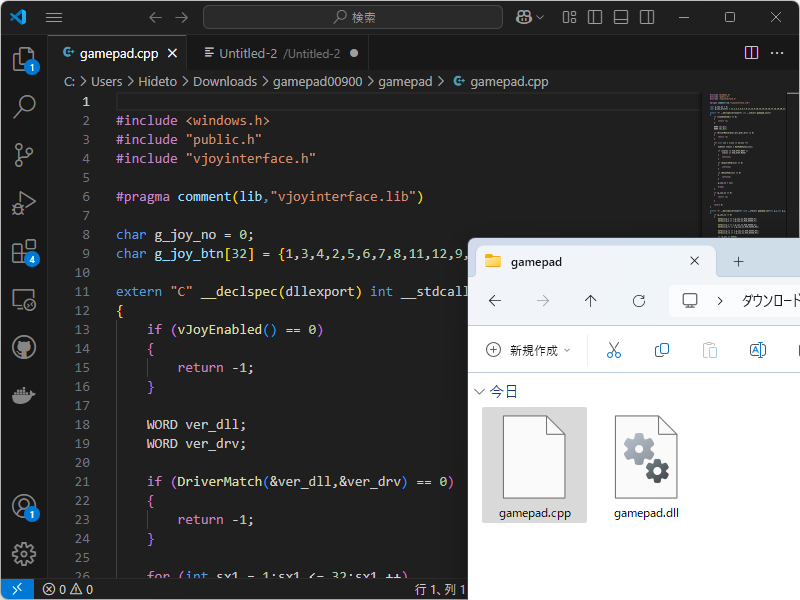The image size is (800, 600).
Task: Open the Remote Explorer view
Action: tap(24, 299)
